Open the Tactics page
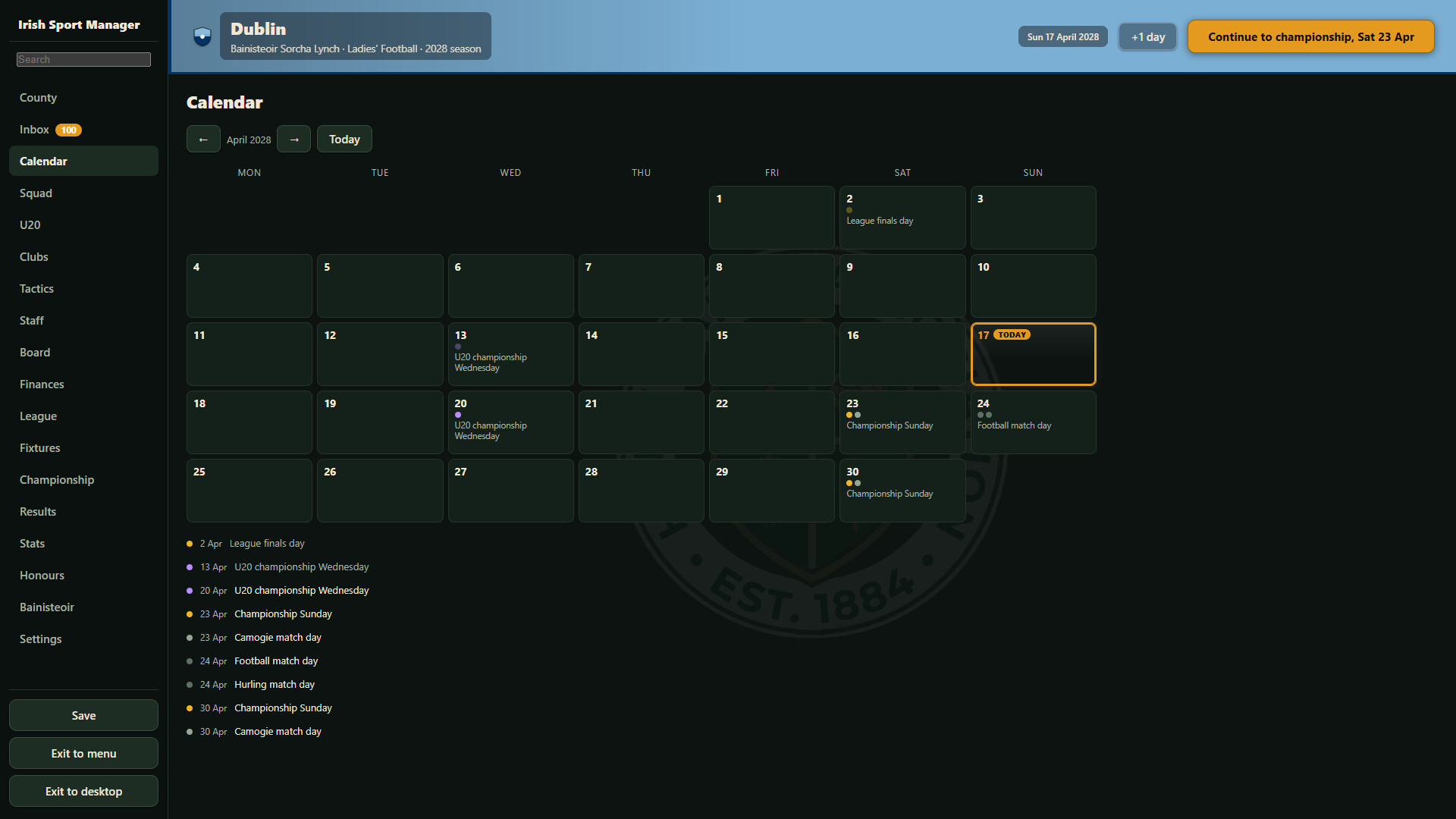The height and width of the screenshot is (819, 1456). (83, 289)
